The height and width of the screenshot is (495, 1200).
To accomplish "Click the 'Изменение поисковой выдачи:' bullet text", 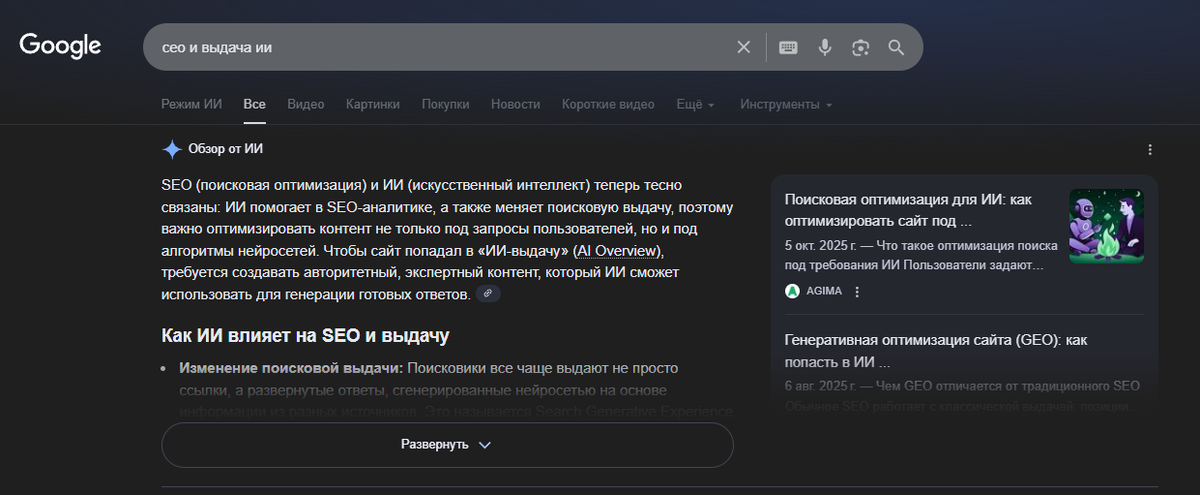I will tap(291, 368).
